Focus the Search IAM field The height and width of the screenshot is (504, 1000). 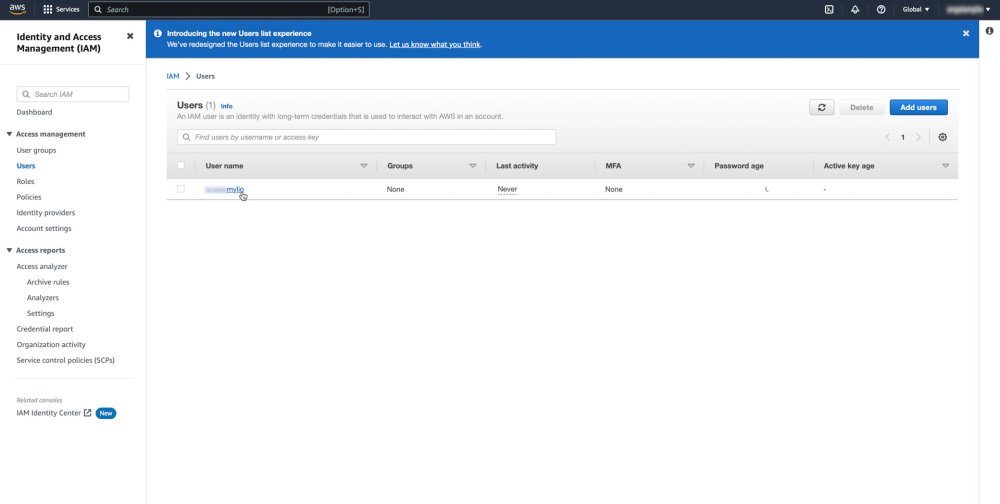73,94
